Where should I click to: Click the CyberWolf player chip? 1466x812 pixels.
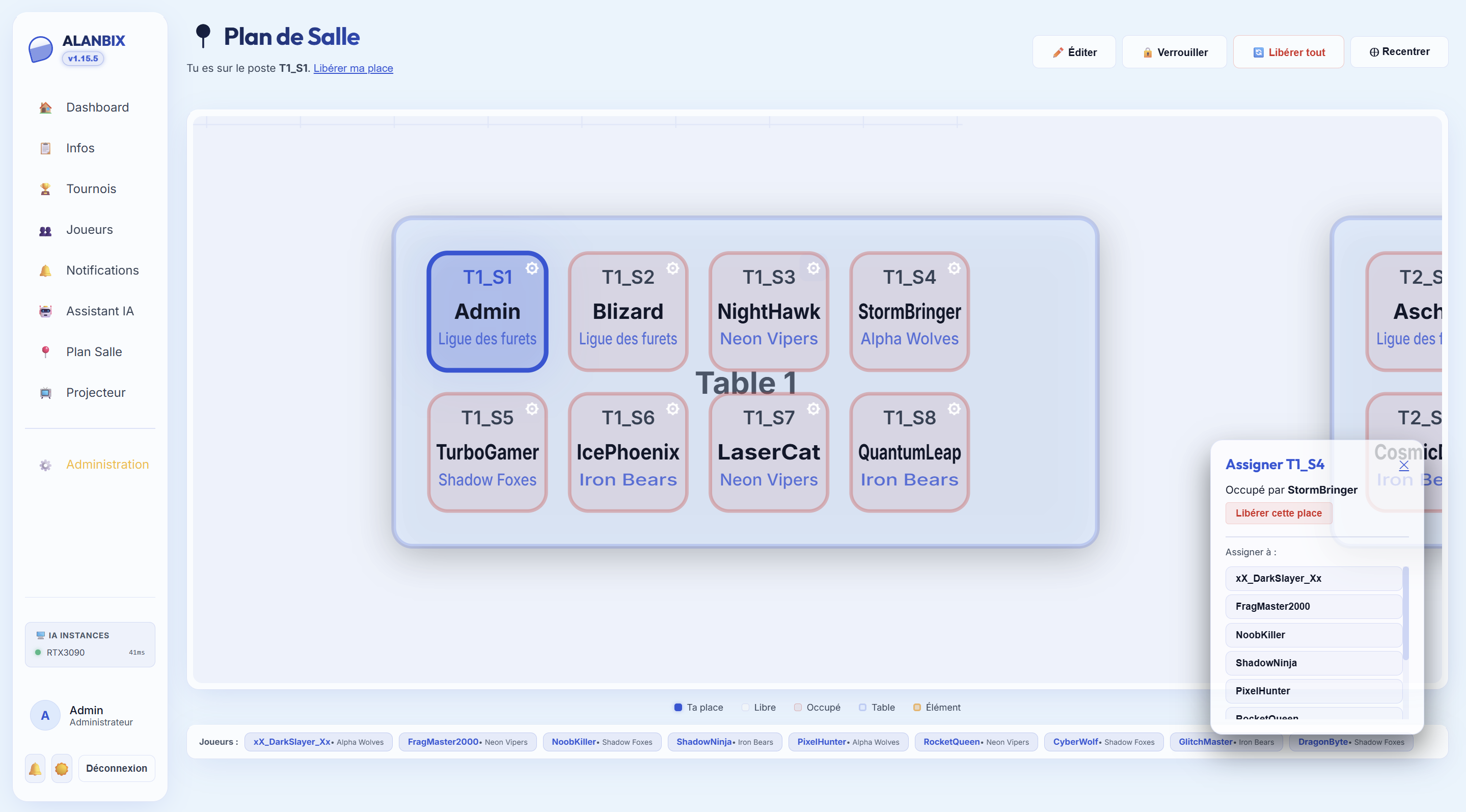pos(1104,742)
